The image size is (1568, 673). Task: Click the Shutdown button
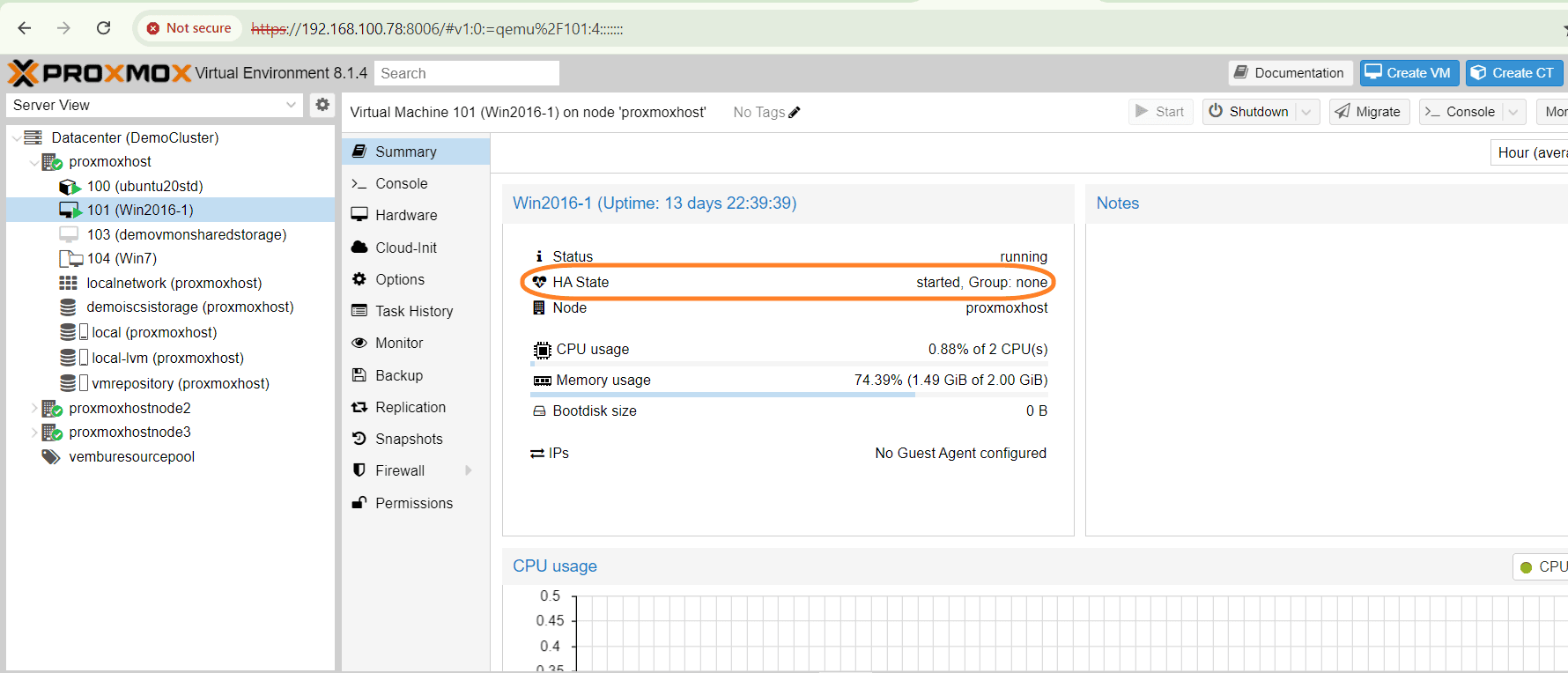click(1249, 112)
